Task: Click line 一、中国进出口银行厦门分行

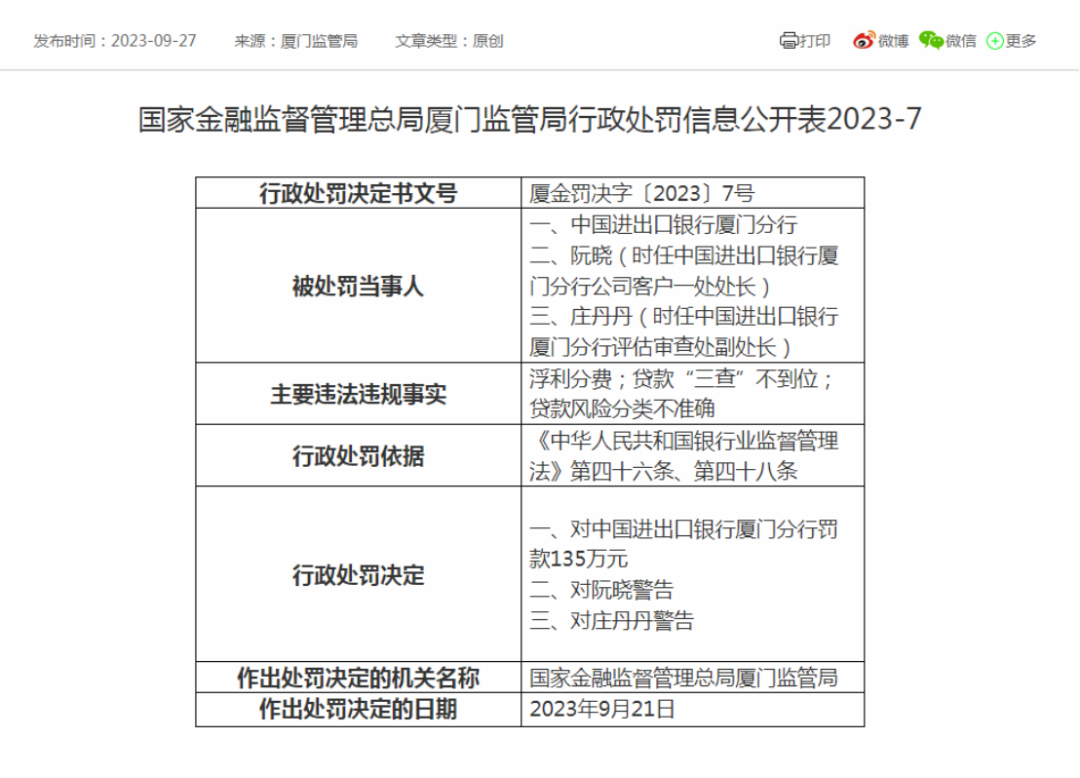Action: pyautogui.click(x=663, y=224)
